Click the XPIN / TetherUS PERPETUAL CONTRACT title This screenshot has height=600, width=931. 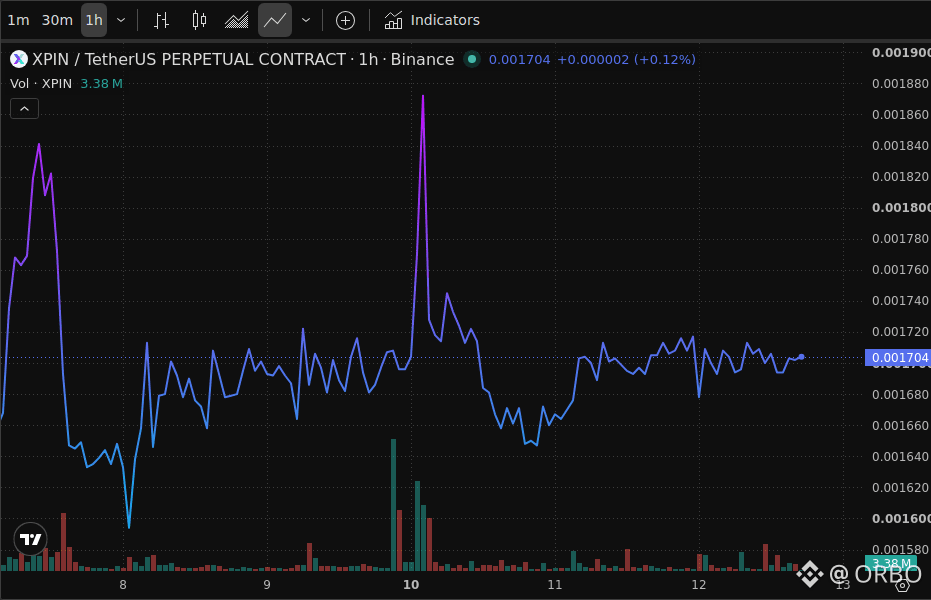pyautogui.click(x=189, y=59)
